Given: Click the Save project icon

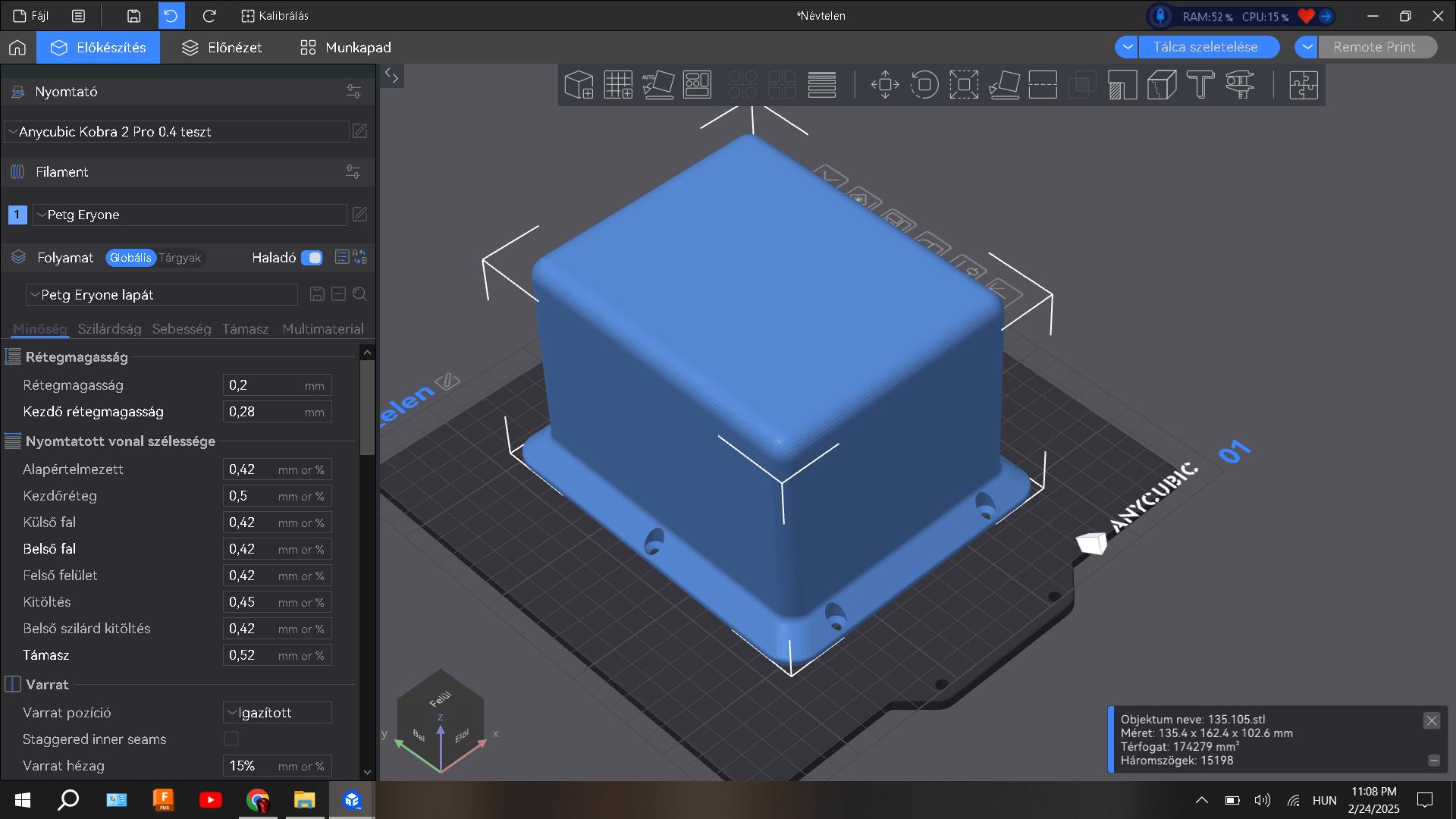Looking at the screenshot, I should (x=133, y=16).
